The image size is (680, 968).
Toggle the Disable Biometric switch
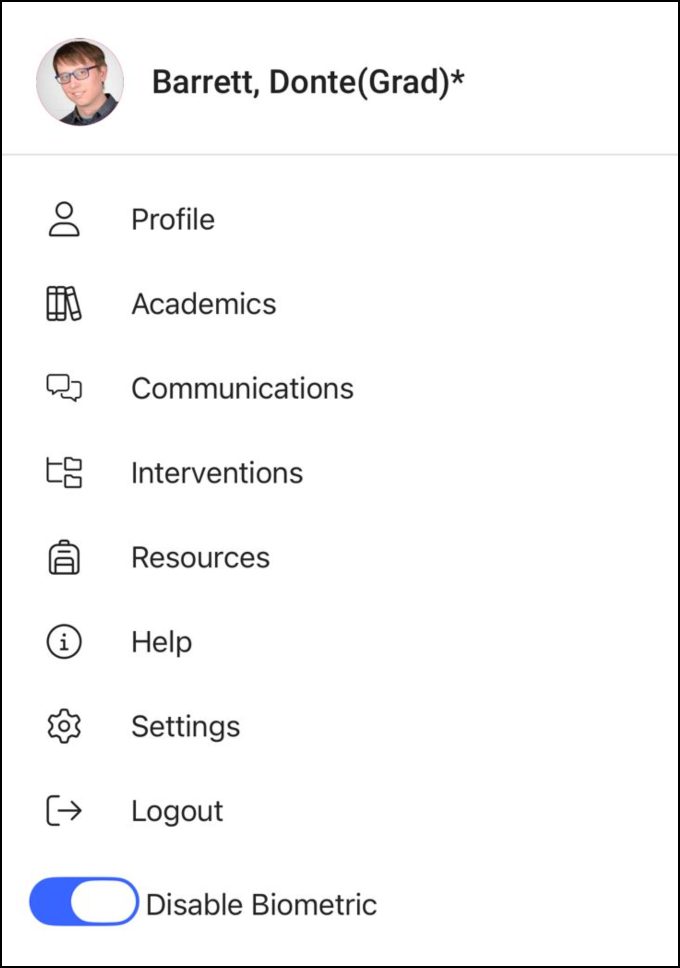[x=84, y=903]
